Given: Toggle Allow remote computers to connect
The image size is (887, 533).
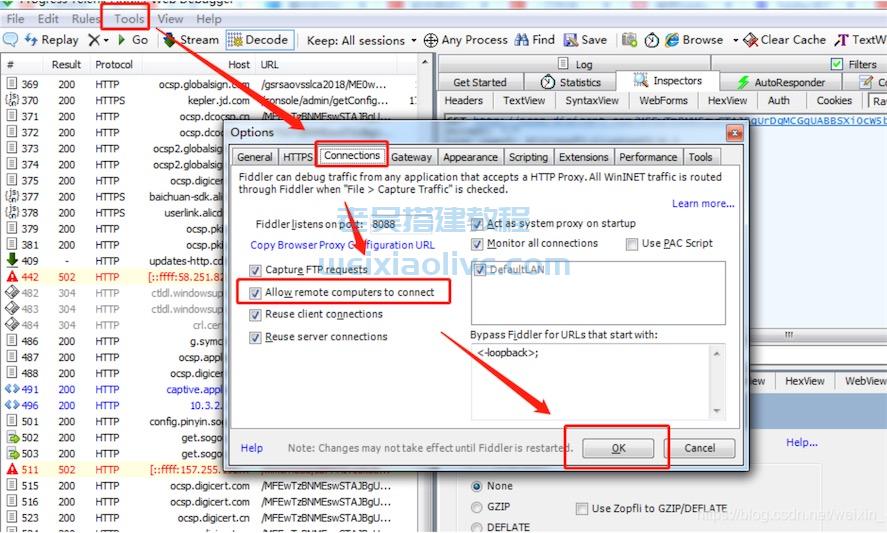Looking at the screenshot, I should pyautogui.click(x=256, y=293).
